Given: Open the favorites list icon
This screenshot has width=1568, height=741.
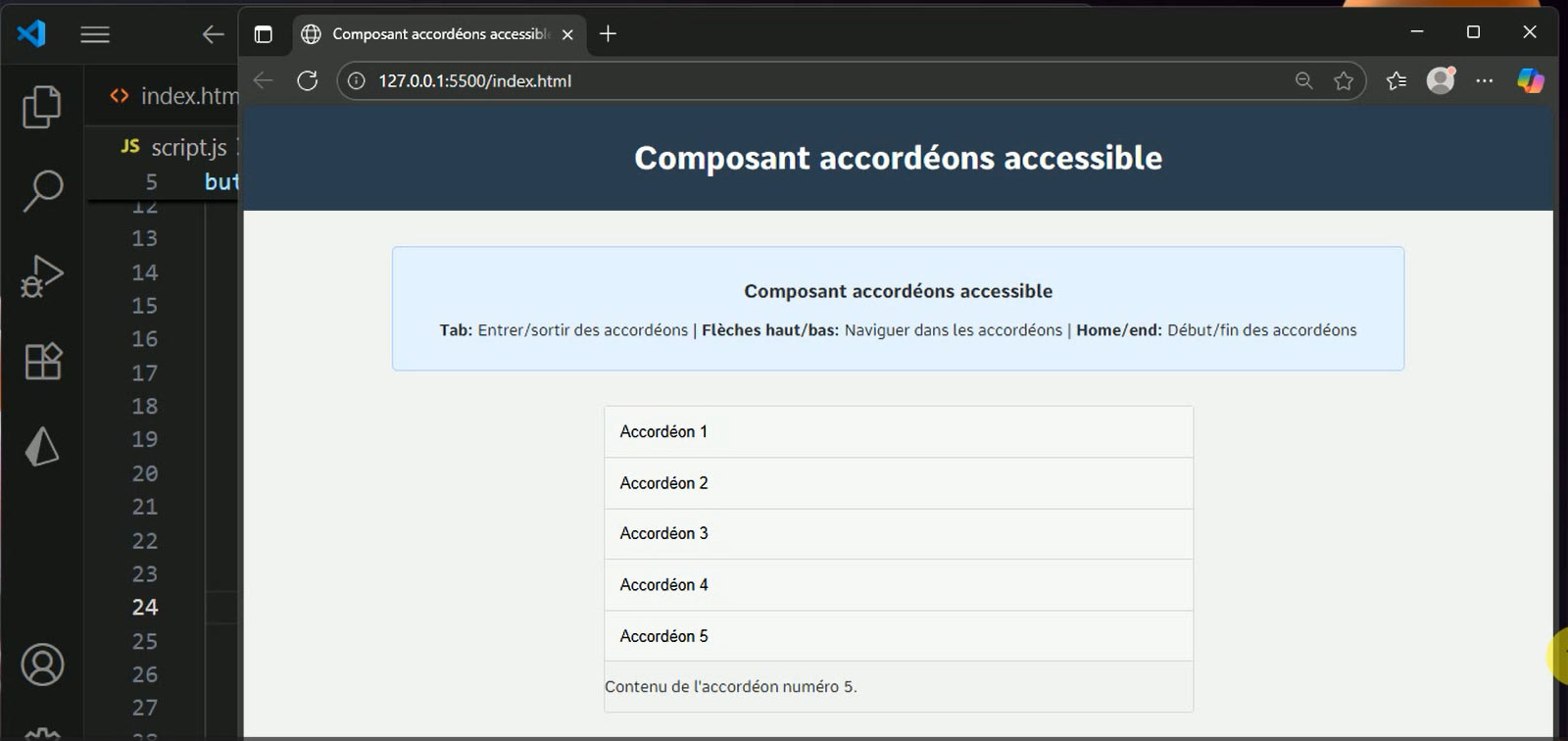Looking at the screenshot, I should pos(1396,80).
